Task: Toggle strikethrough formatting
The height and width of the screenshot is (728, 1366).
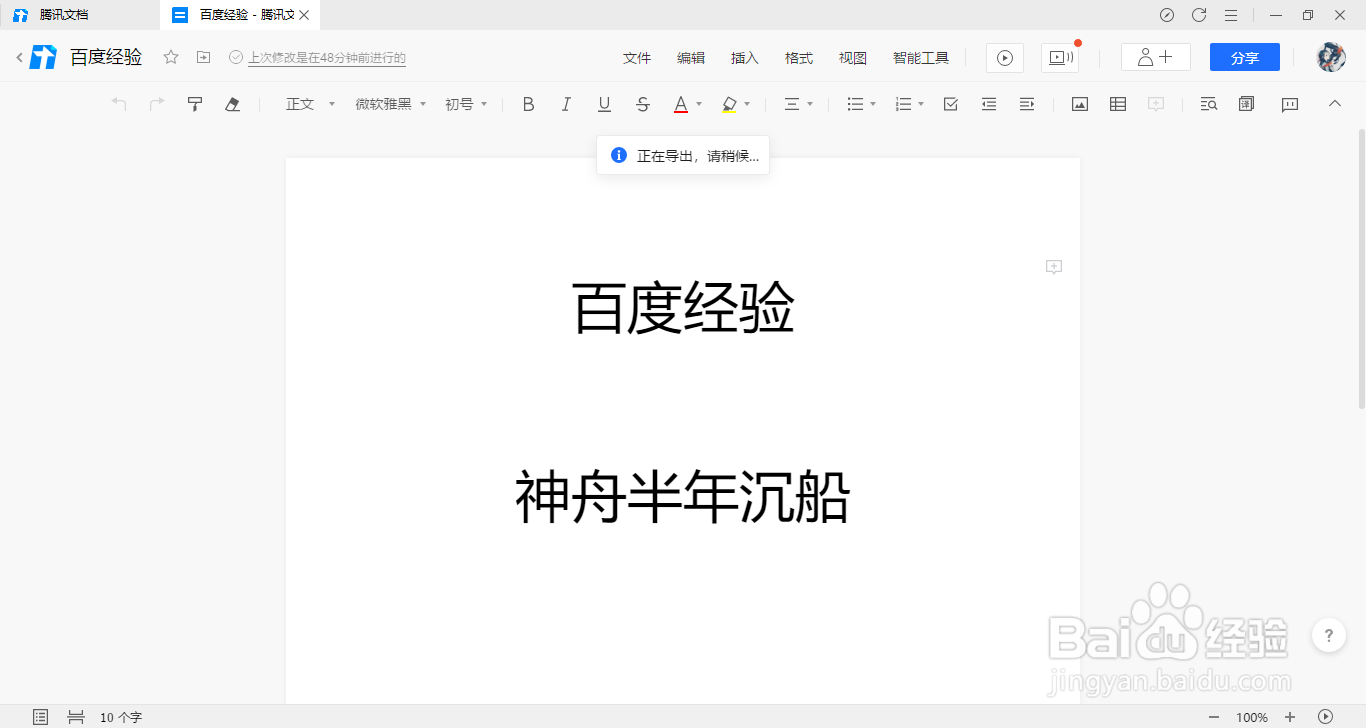Action: [x=643, y=104]
